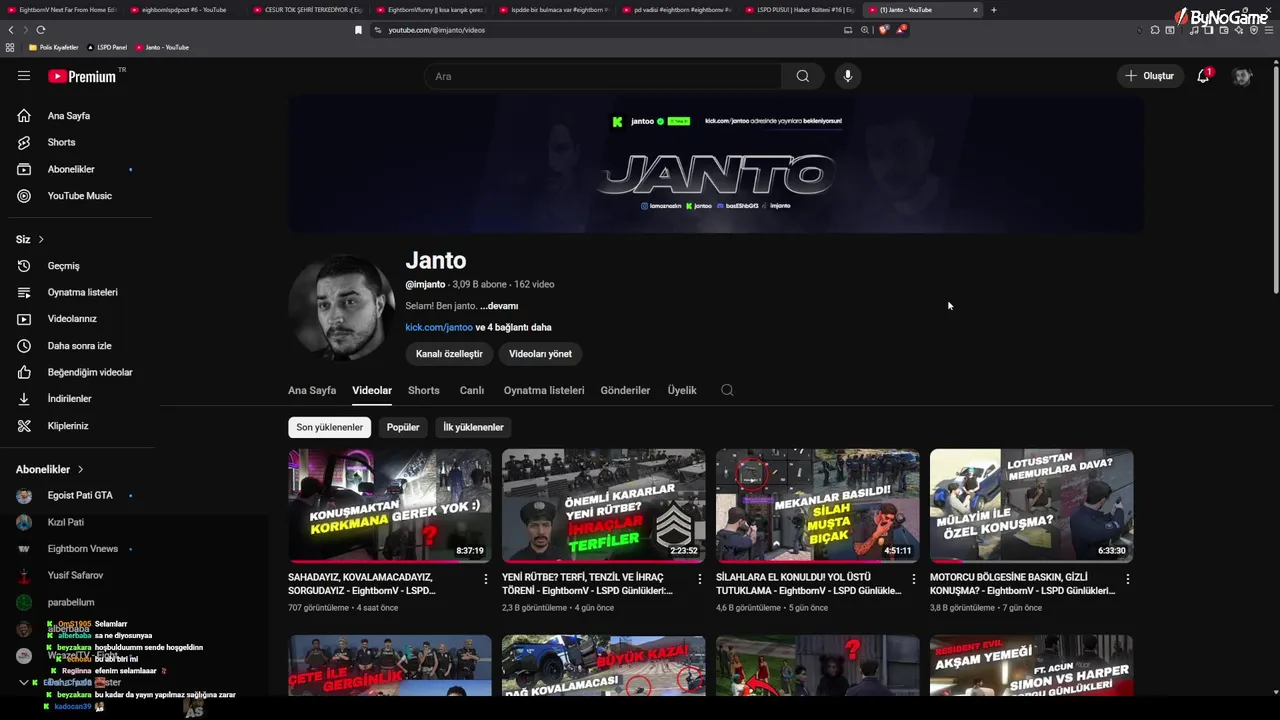Open the Gönderiler channel tab

625,390
